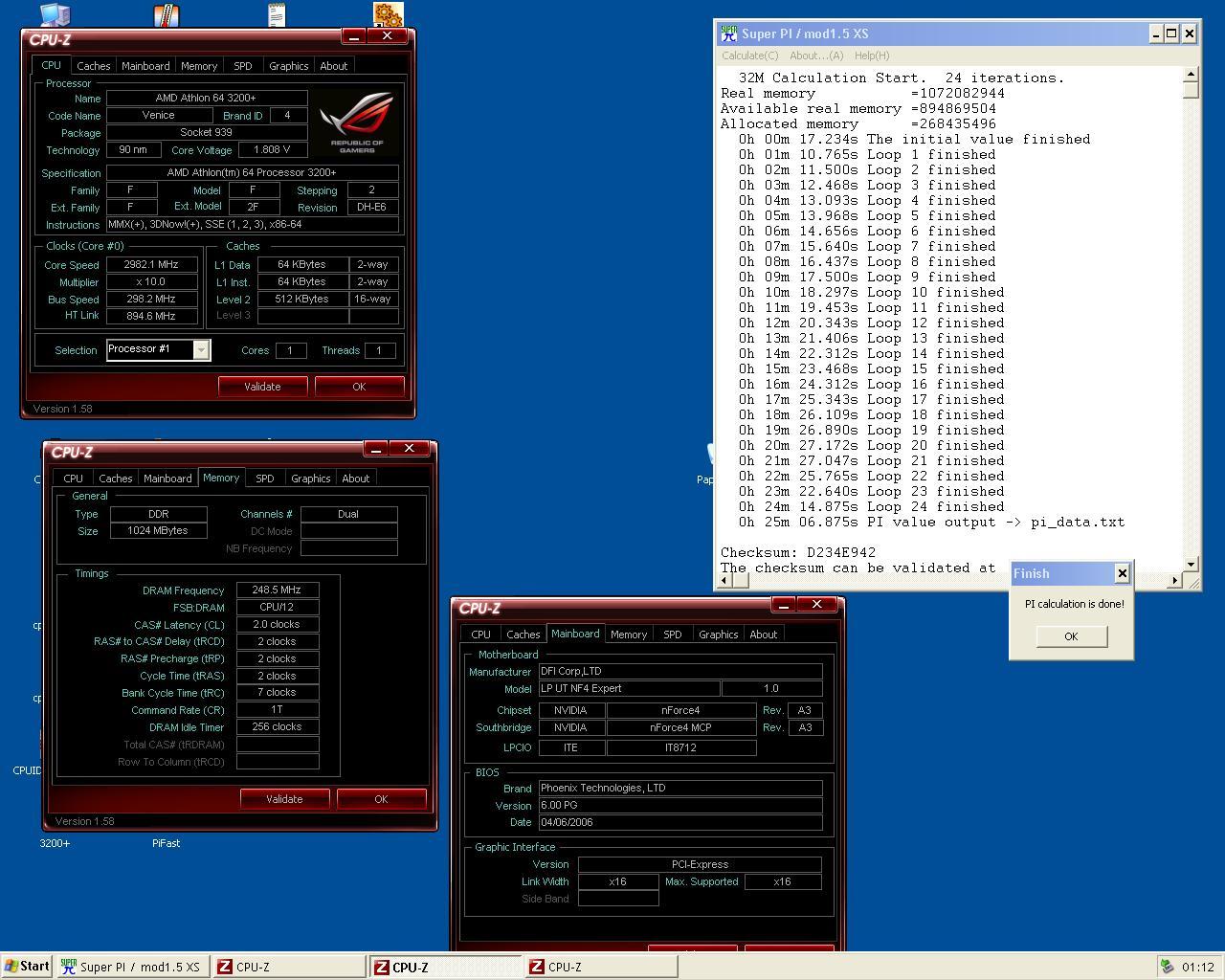Switch to Super PI via taskbar button

(132, 967)
